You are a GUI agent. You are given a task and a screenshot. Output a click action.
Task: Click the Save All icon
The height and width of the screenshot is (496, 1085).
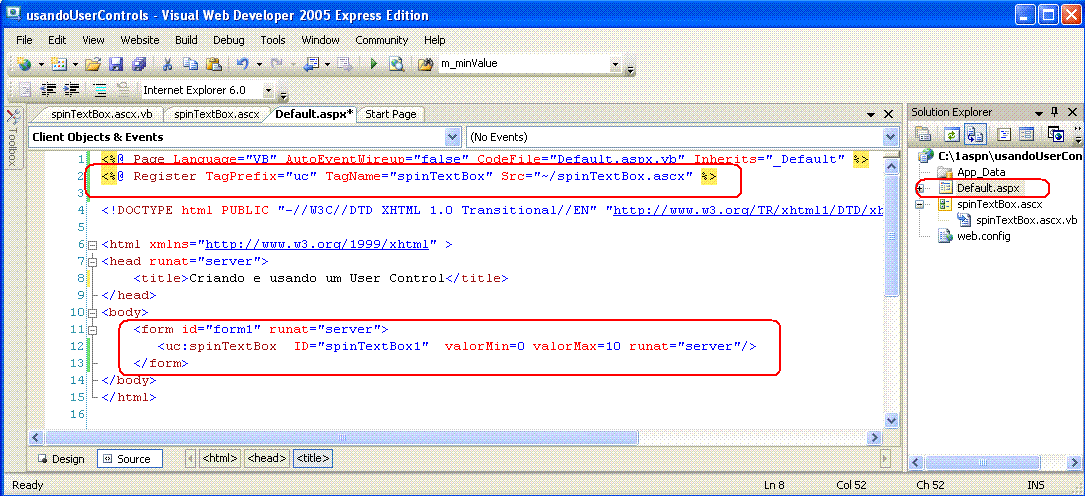coord(139,64)
